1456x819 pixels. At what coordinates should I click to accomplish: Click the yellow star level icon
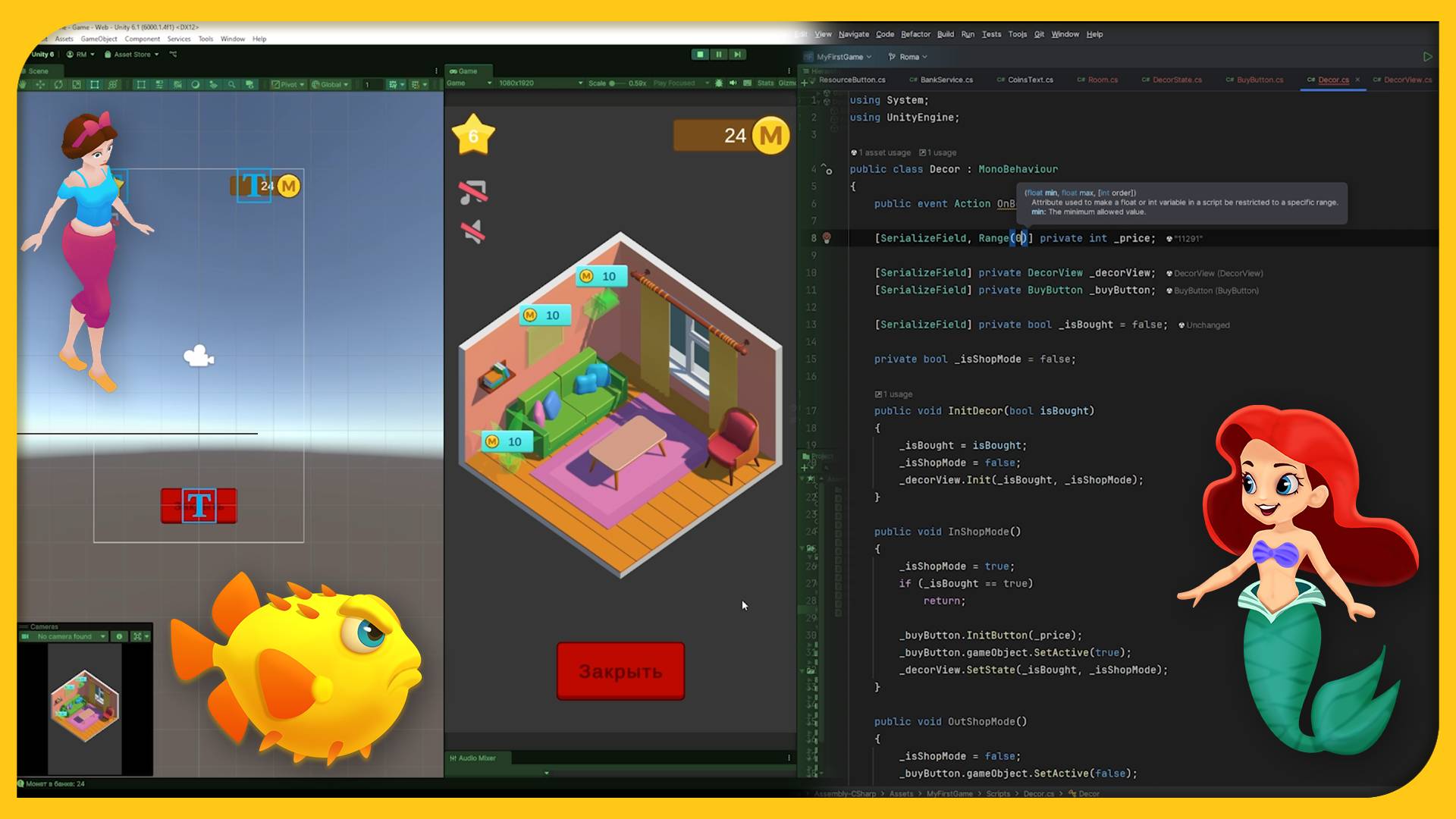click(x=473, y=135)
